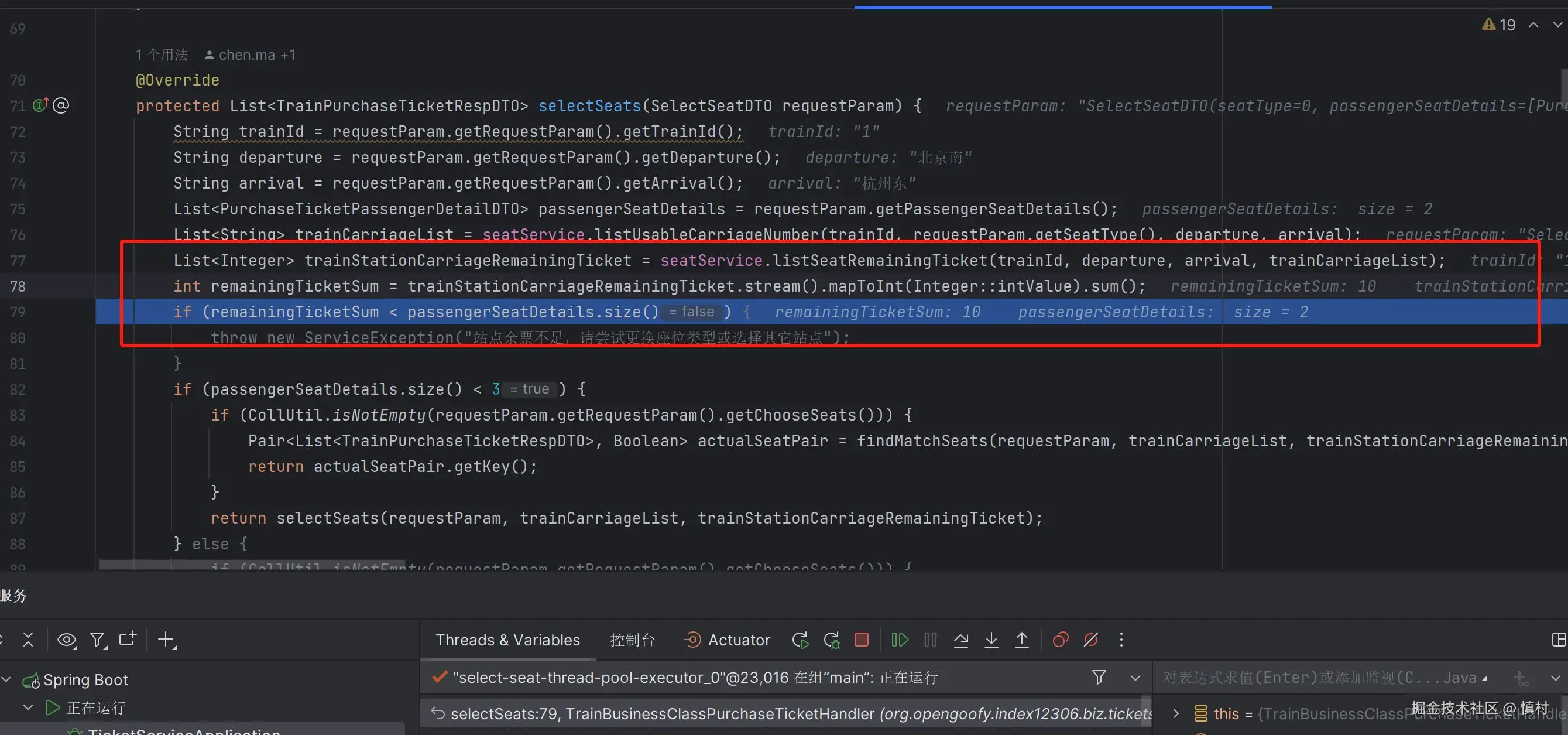This screenshot has height=735, width=1568.
Task: Switch to the 控制台 tab
Action: coord(632,640)
